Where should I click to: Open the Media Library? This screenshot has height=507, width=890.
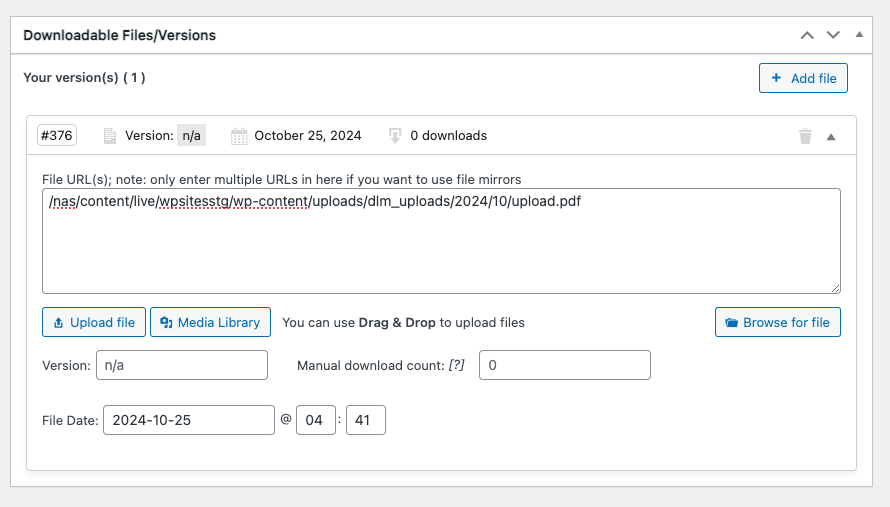[x=210, y=322]
